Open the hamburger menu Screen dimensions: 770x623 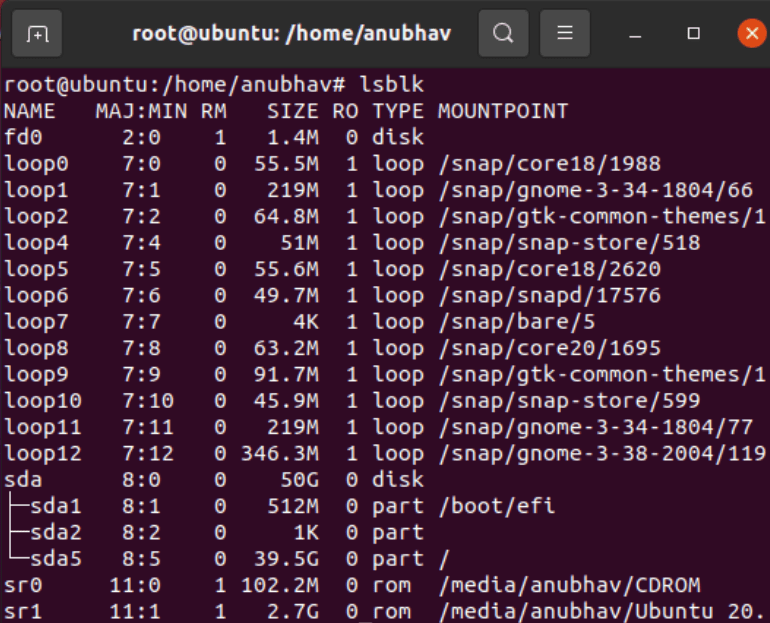coord(565,34)
